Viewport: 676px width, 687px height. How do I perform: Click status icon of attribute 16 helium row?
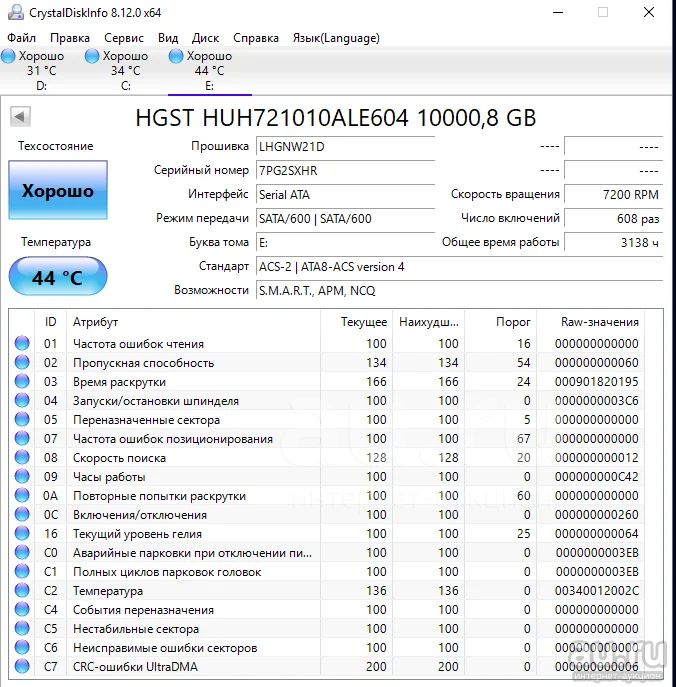[22, 533]
